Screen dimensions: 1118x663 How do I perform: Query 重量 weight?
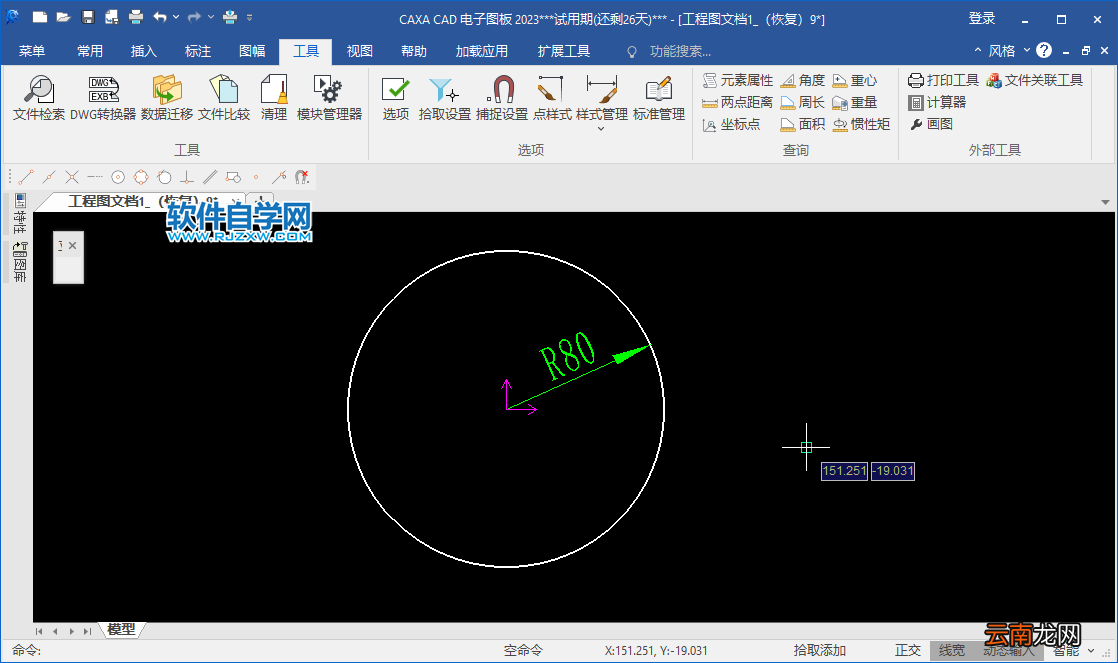[x=854, y=103]
